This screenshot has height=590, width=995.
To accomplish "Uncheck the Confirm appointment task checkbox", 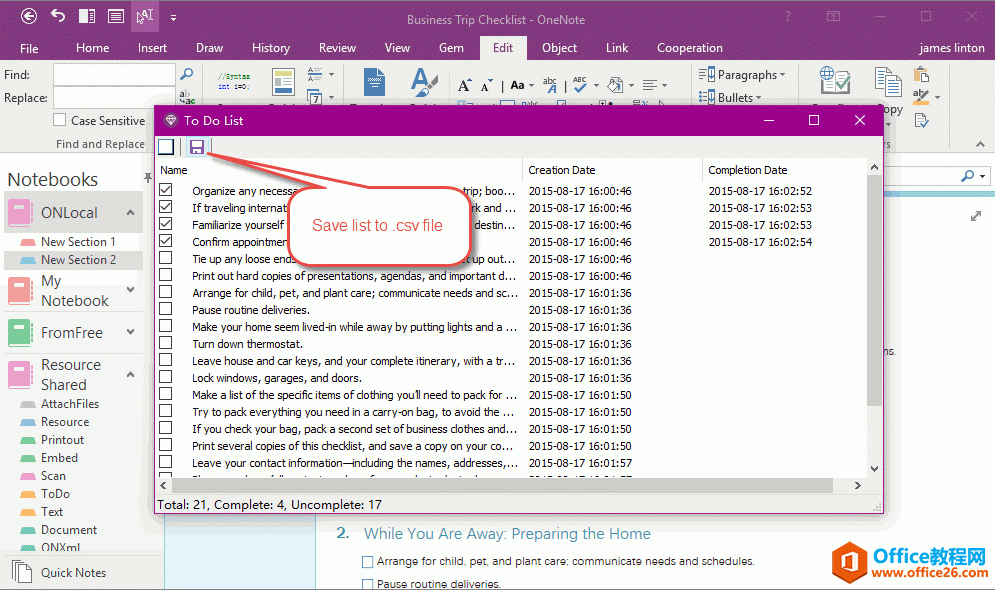I will pos(166,241).
